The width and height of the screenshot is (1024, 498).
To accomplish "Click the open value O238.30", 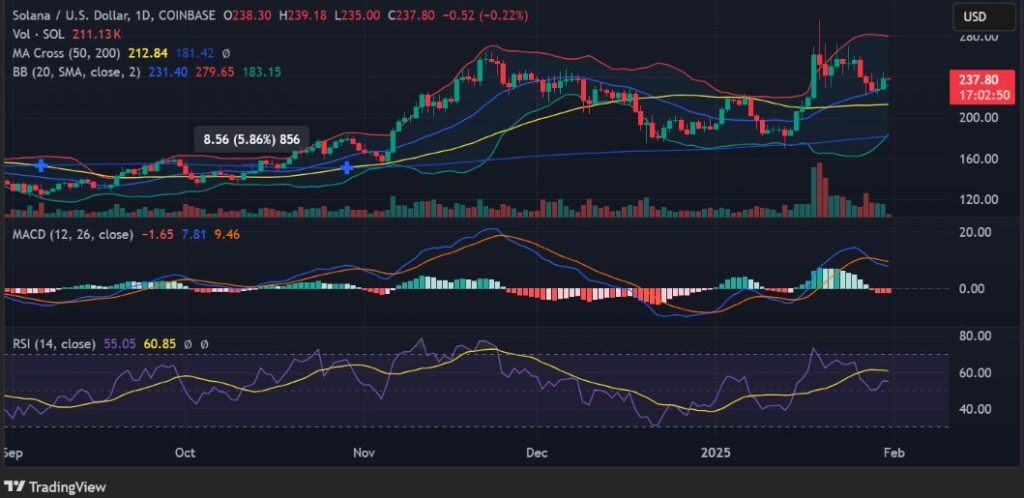I will [247, 15].
